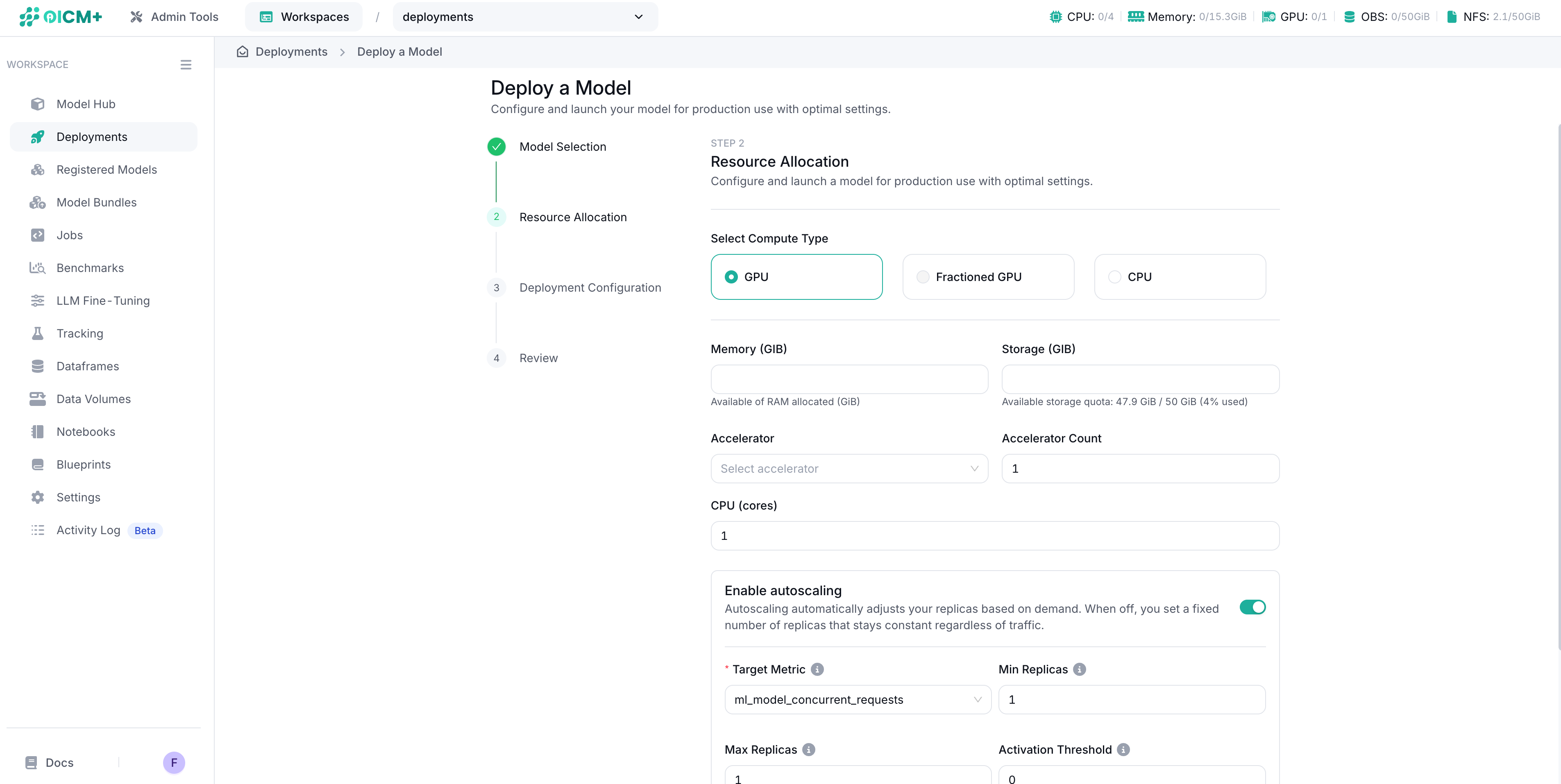Click the Notebooks icon in sidebar
Image resolution: width=1561 pixels, height=784 pixels.
38,431
